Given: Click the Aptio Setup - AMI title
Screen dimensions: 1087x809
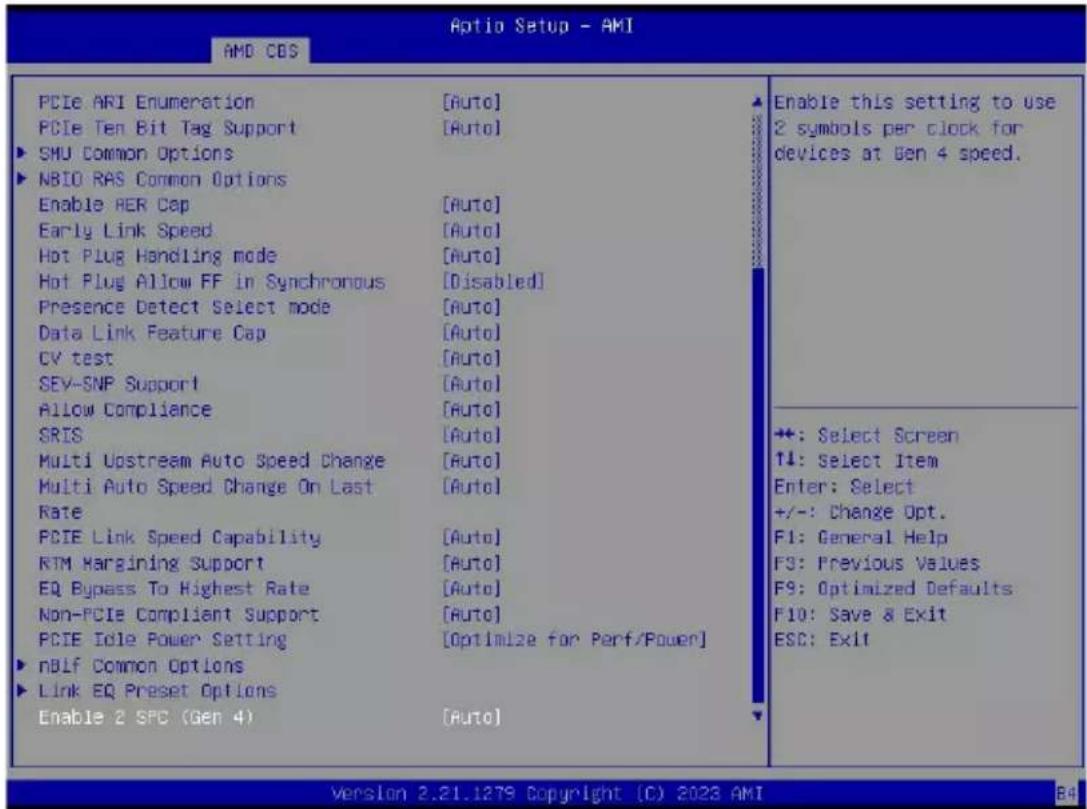Looking at the screenshot, I should (x=541, y=26).
